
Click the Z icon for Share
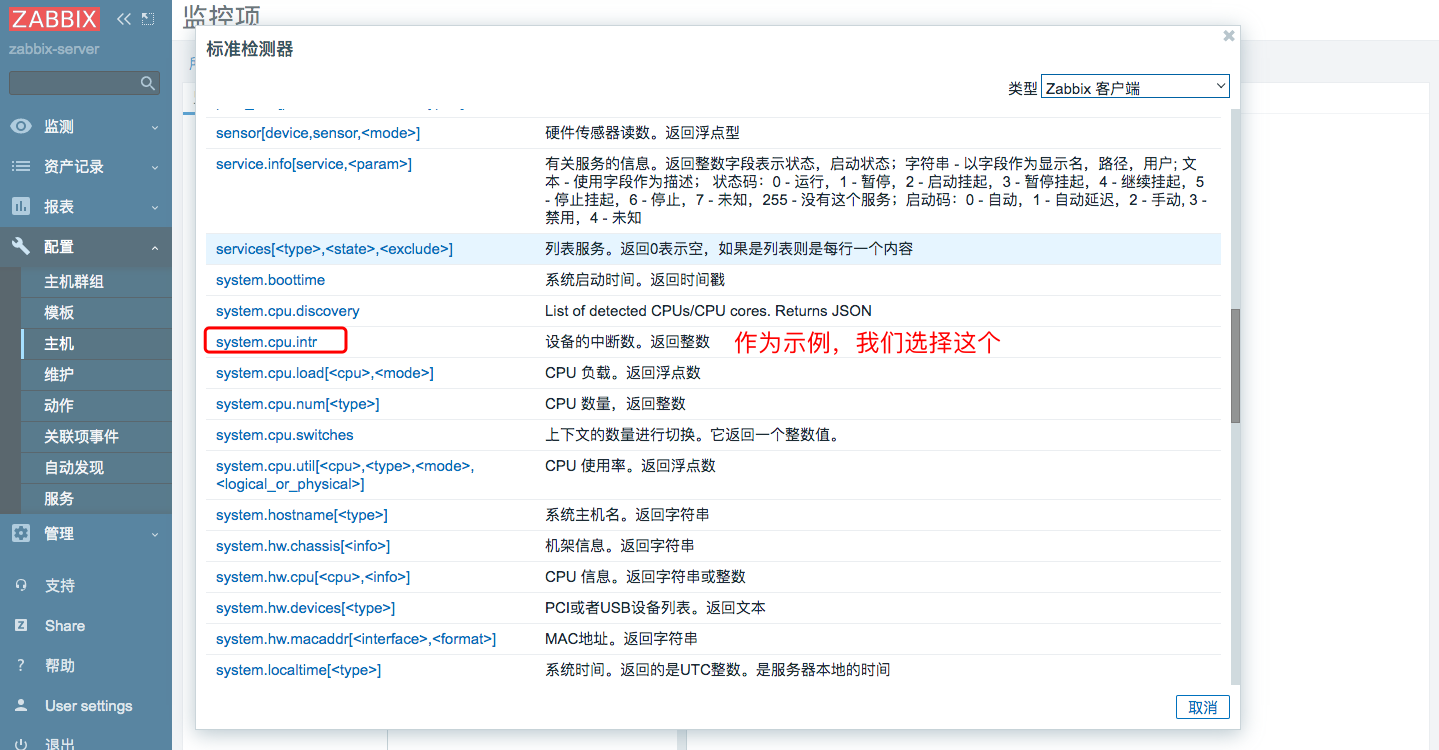[x=21, y=625]
